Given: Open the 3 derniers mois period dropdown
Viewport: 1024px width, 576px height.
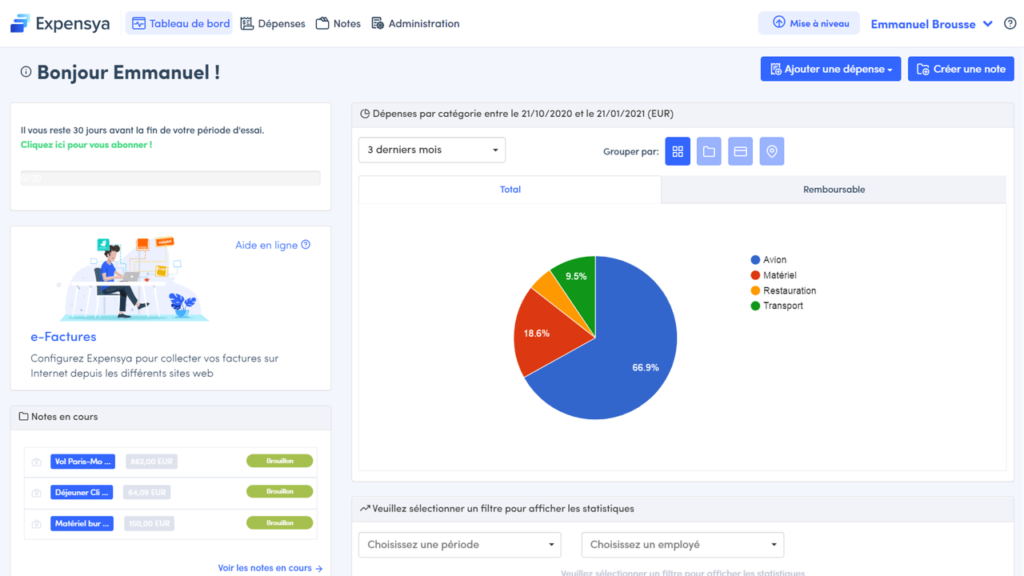Looking at the screenshot, I should click(432, 150).
